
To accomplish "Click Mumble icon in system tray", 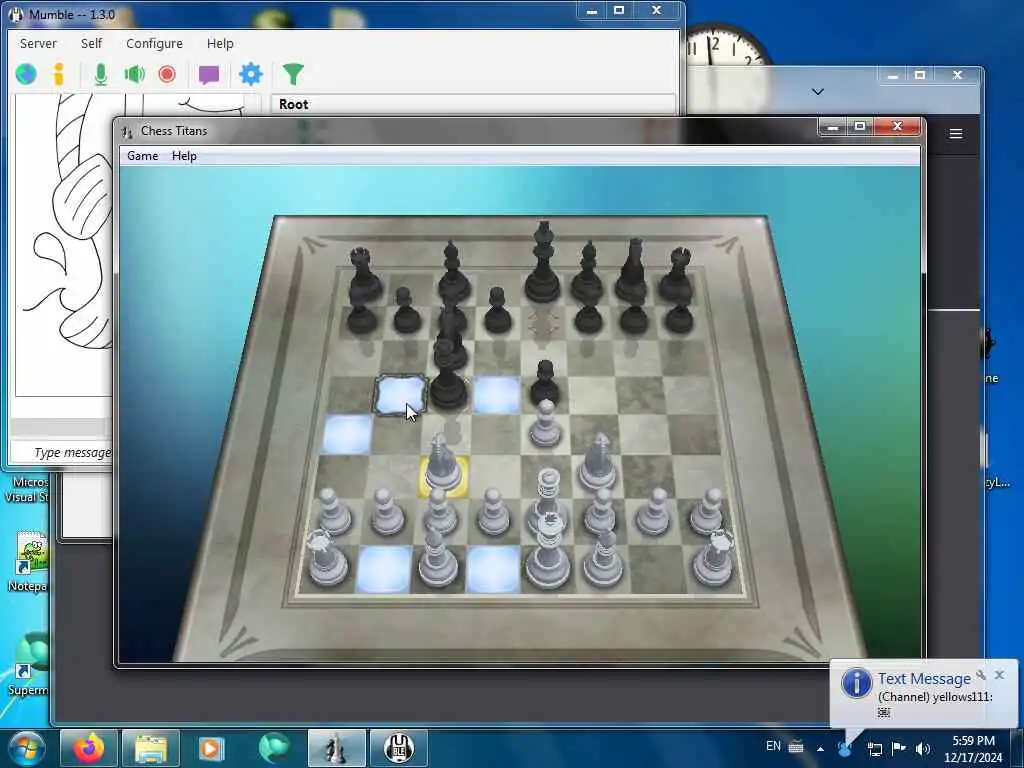I will click(845, 748).
